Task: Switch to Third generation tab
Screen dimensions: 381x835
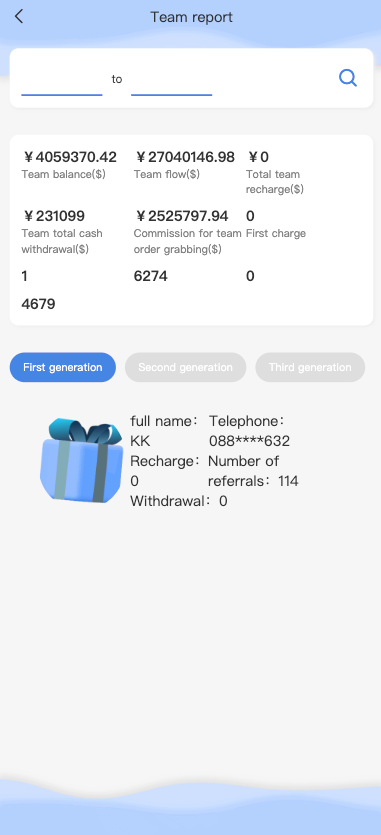Action: coord(310,367)
